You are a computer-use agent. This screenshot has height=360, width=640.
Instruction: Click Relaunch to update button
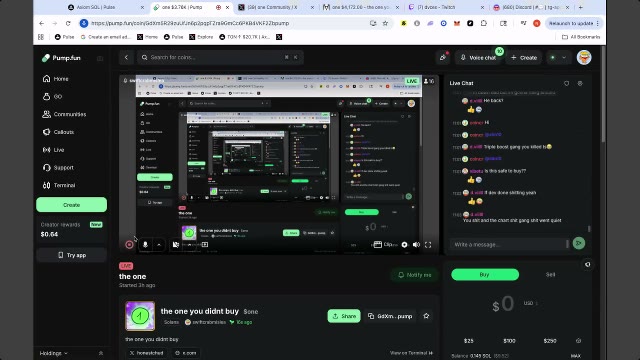[573, 23]
